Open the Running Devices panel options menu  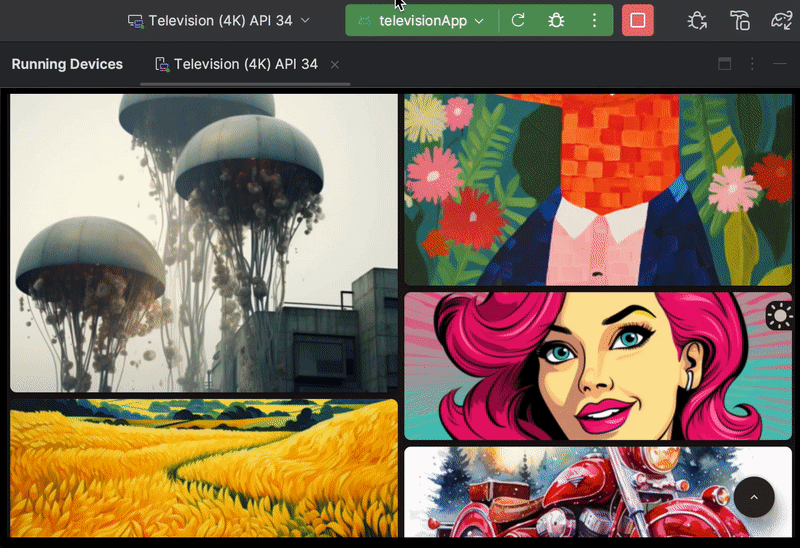click(x=752, y=64)
